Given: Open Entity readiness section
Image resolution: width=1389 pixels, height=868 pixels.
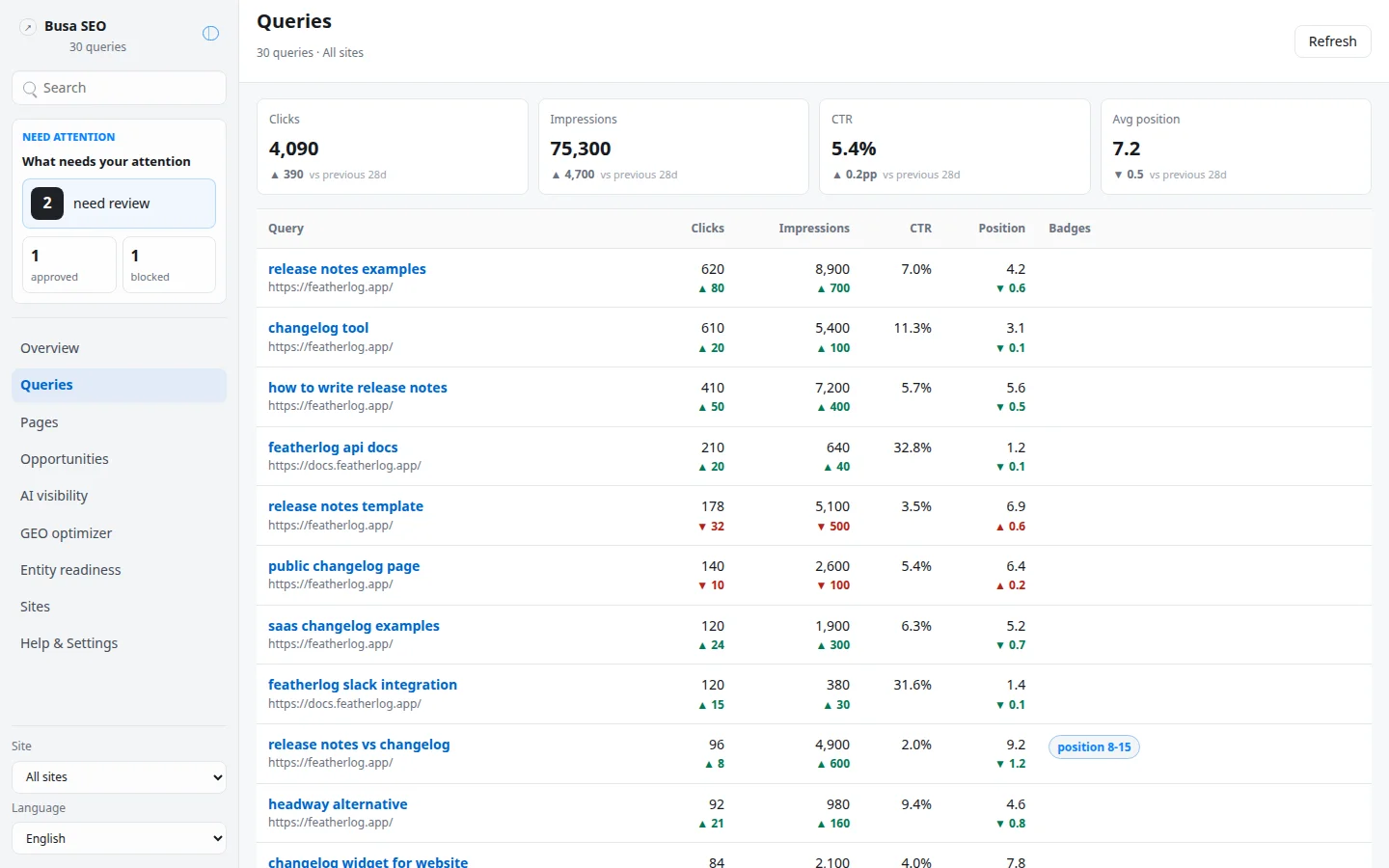Looking at the screenshot, I should click(119, 570).
